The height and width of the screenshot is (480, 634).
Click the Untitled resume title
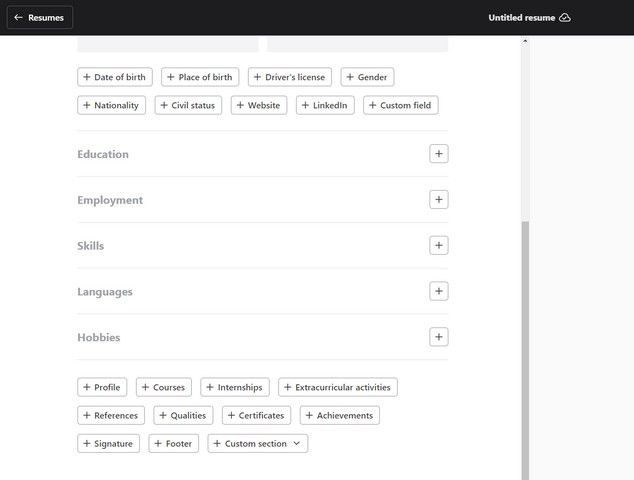point(521,17)
